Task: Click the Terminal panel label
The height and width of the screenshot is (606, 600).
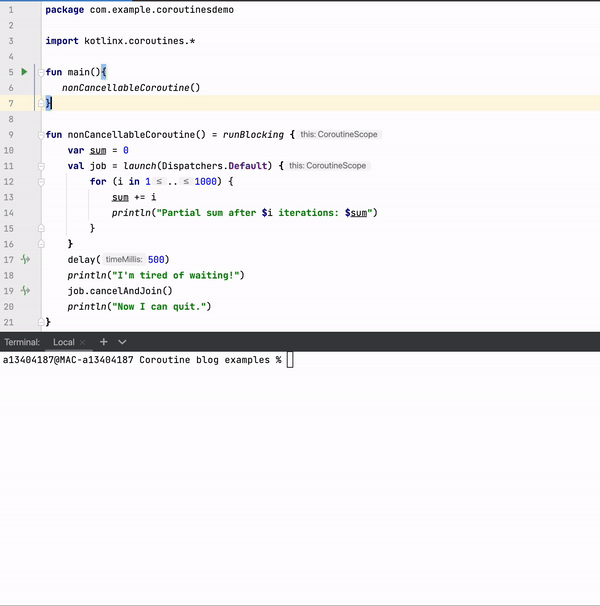Action: coord(22,342)
